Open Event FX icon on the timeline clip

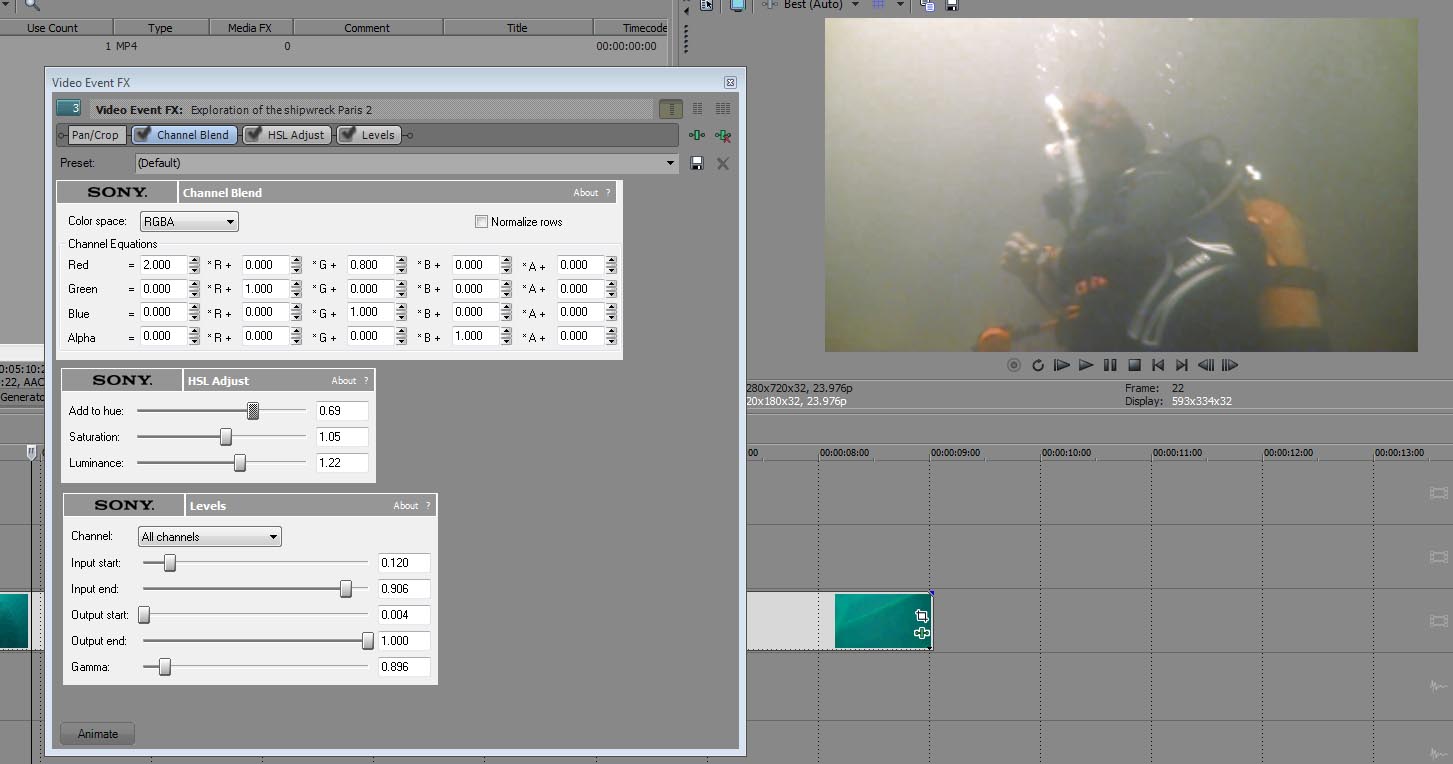[x=922, y=633]
